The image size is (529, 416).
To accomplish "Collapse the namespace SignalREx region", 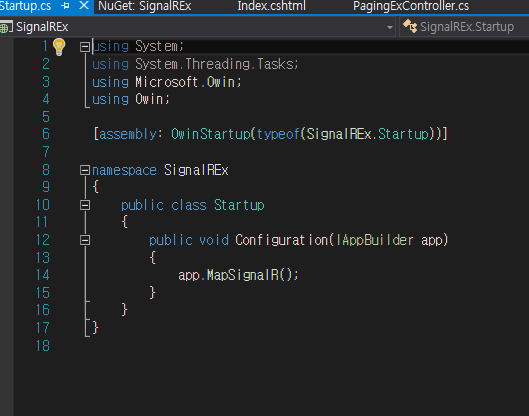I will 85,170.
